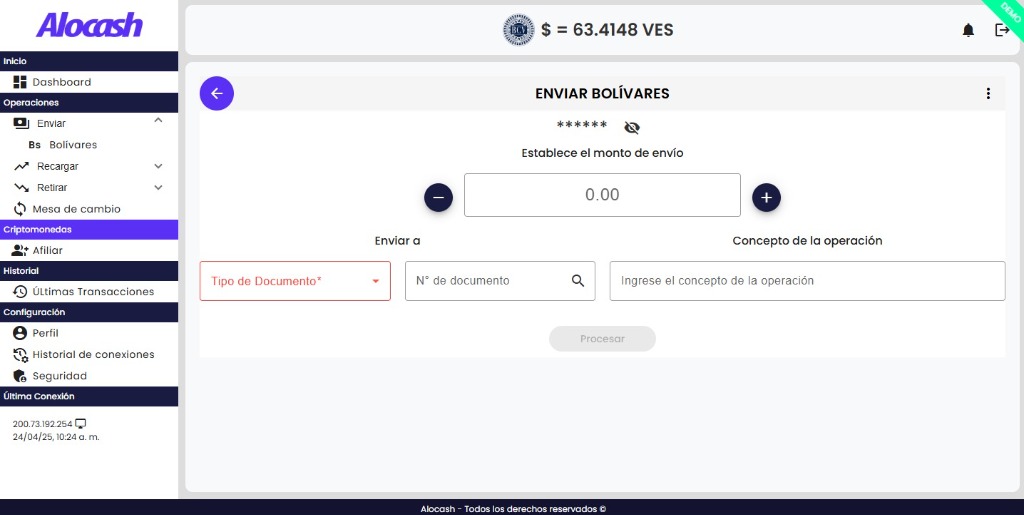Click the Procesar button
Screen dimensions: 1024x515
coord(602,339)
